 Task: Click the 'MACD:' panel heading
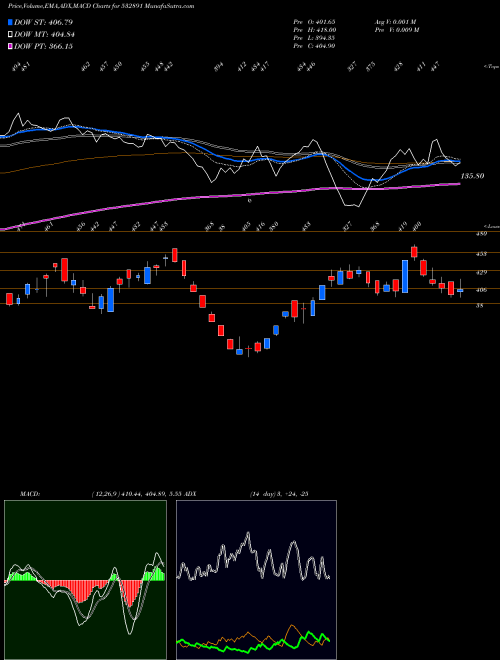tap(29, 494)
